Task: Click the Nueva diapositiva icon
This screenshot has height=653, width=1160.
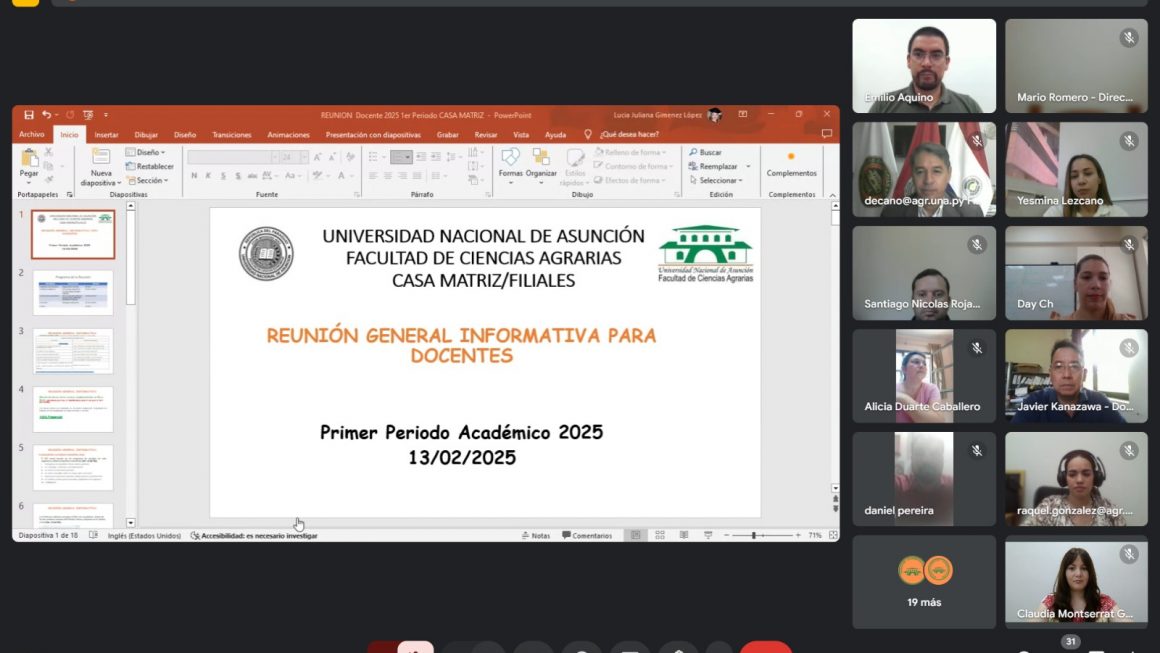Action: (101, 160)
